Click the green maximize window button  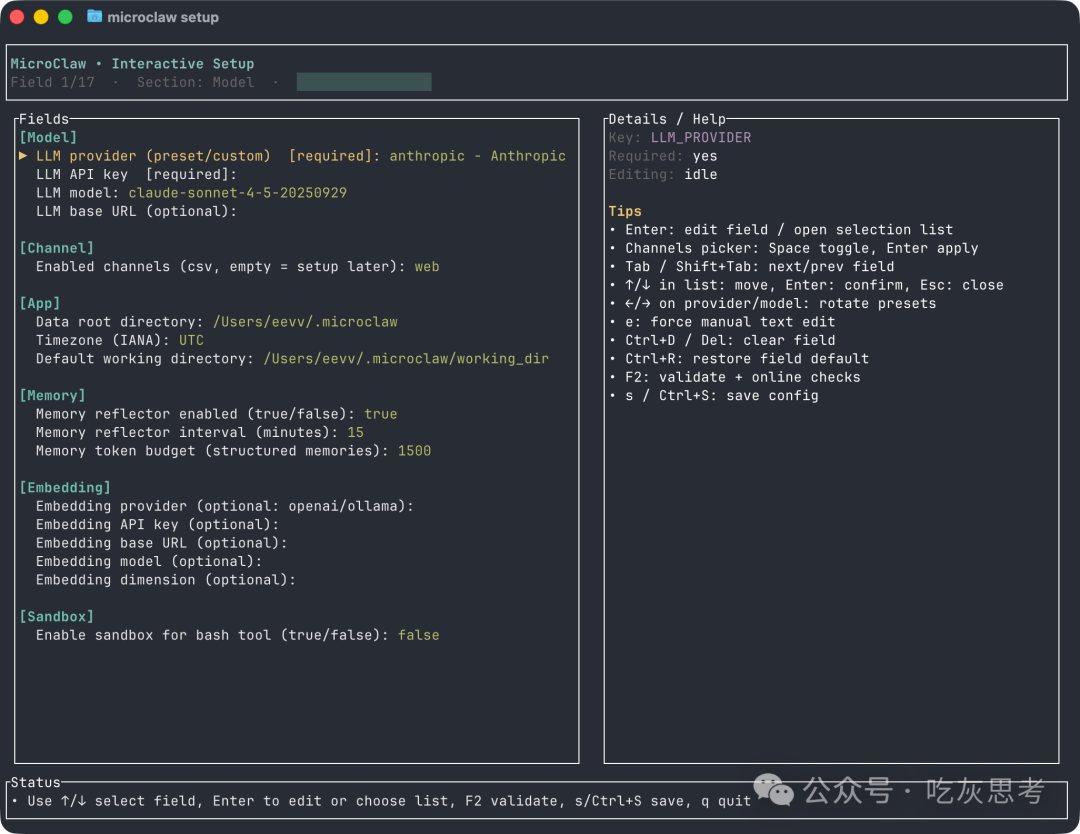pyautogui.click(x=65, y=17)
